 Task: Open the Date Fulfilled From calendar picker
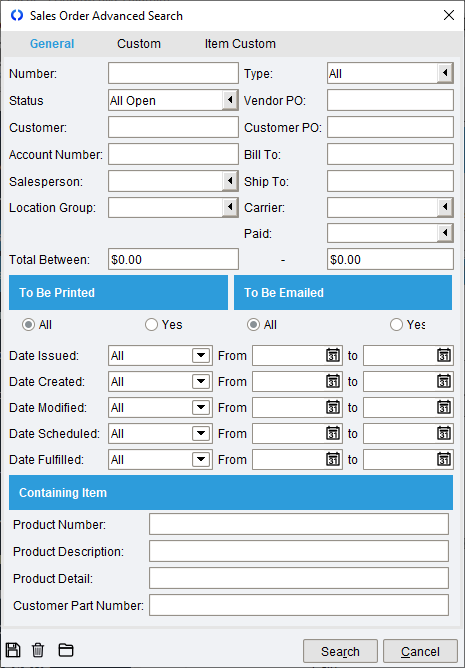(x=333, y=459)
